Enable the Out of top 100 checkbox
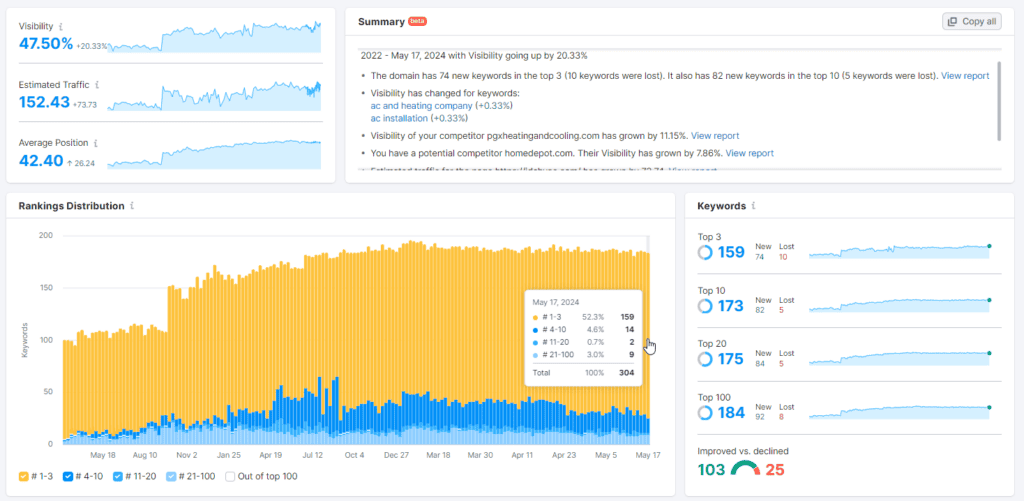This screenshot has width=1024, height=501. coord(230,476)
